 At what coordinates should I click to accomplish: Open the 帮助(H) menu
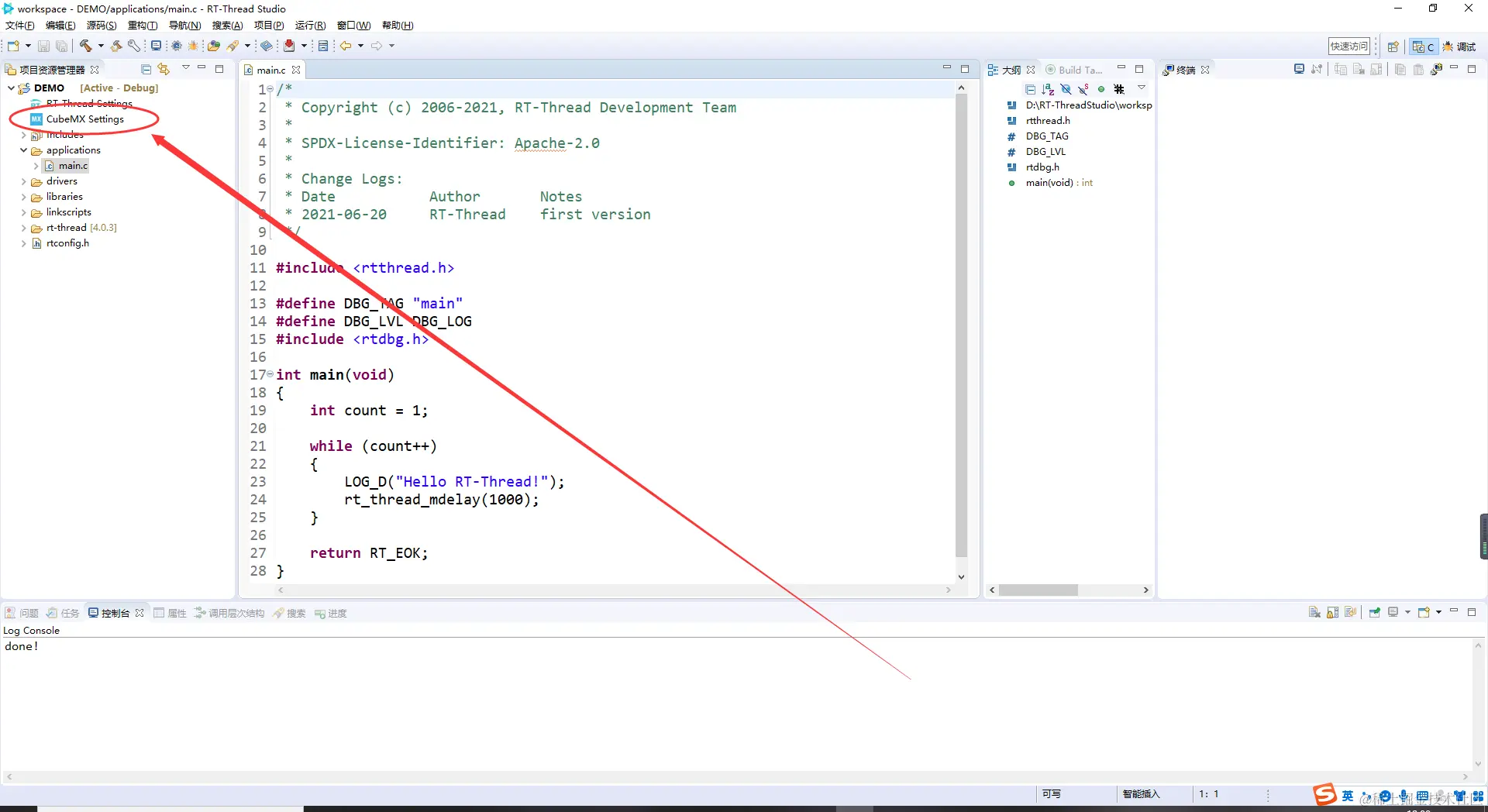398,26
